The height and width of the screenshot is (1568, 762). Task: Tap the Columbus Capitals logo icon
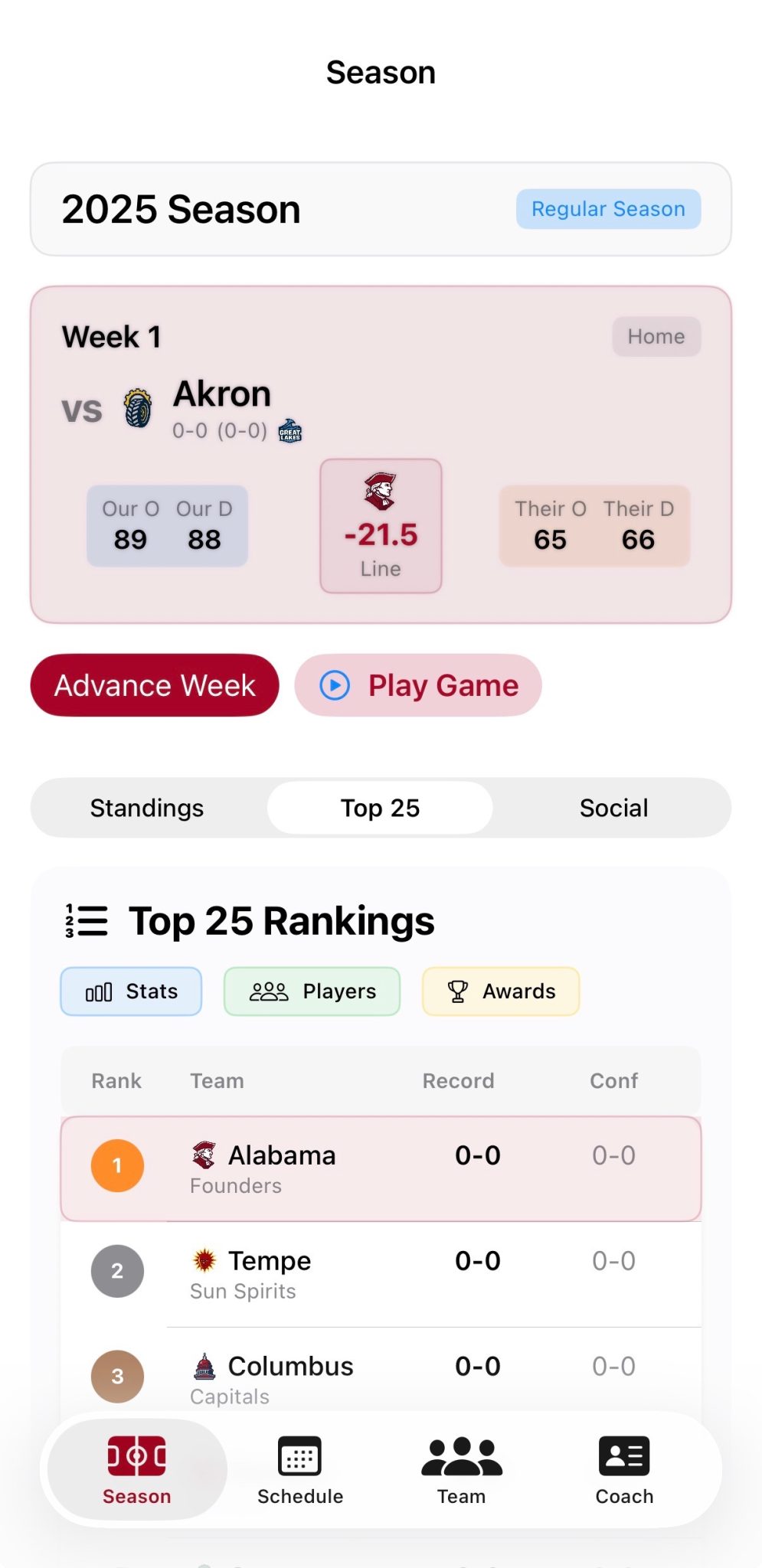204,1366
